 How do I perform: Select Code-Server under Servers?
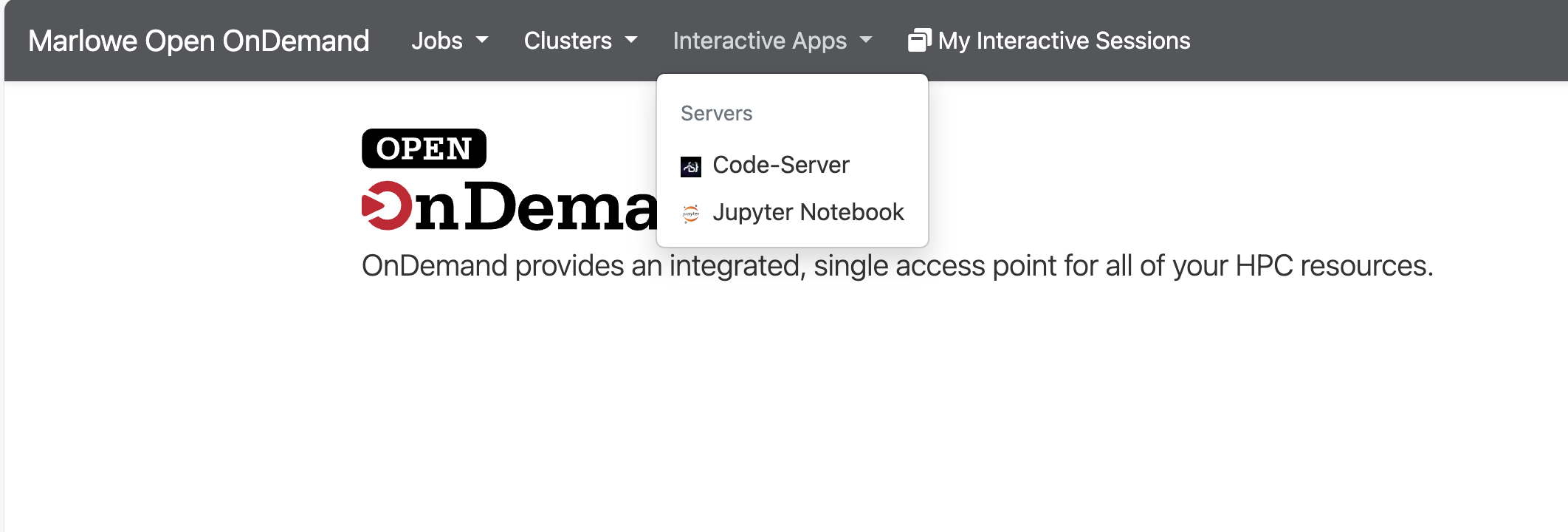780,165
